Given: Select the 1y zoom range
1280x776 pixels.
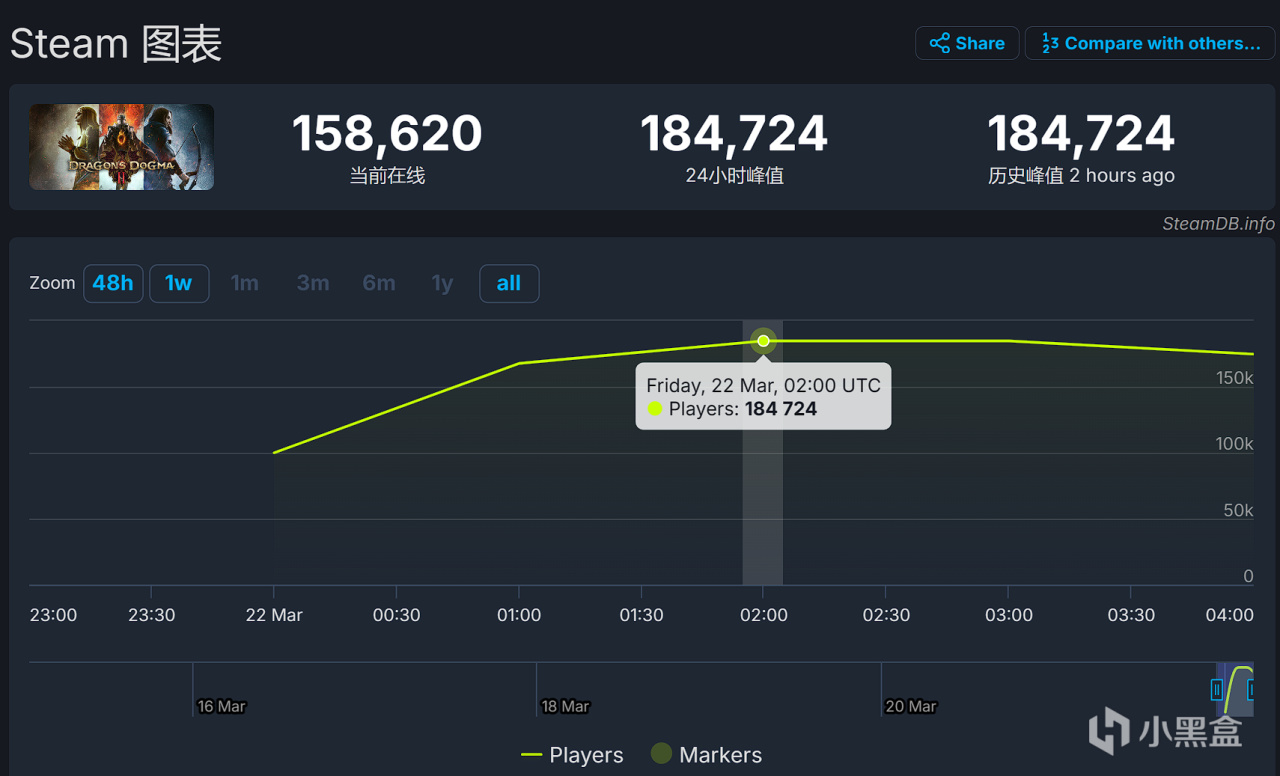Looking at the screenshot, I should (x=442, y=283).
